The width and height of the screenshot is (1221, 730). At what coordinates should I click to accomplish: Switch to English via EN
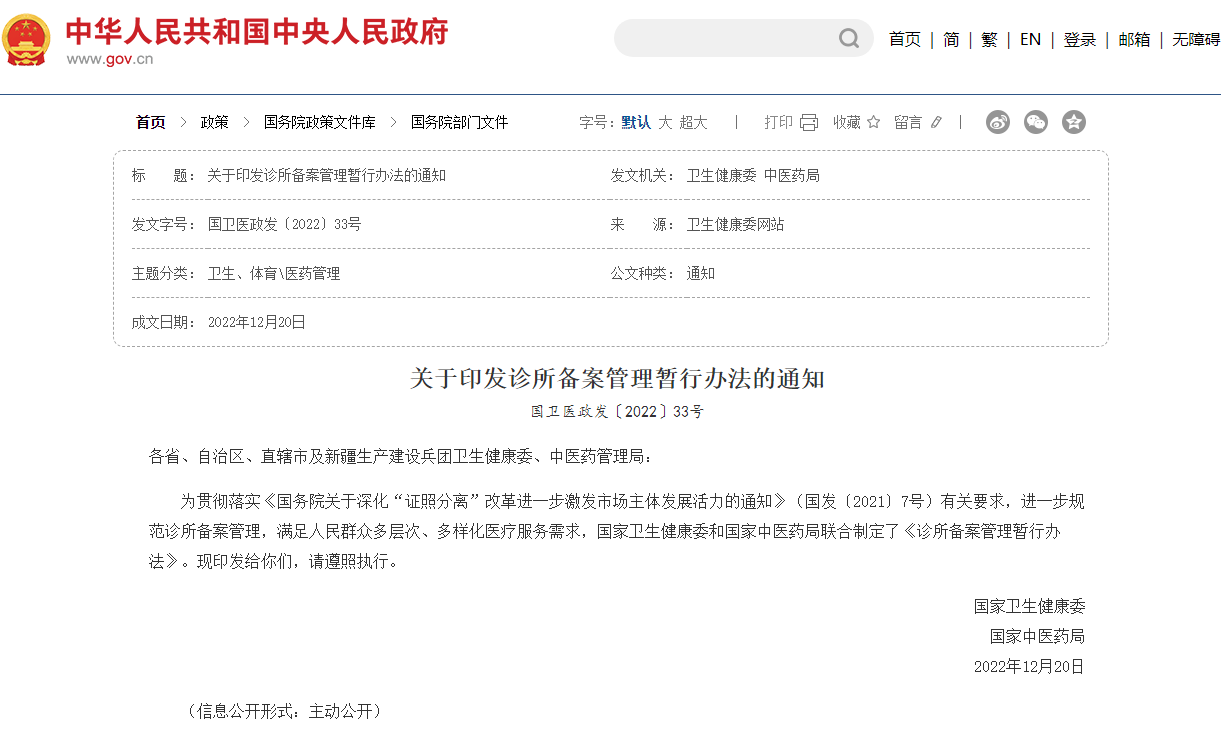point(1030,39)
